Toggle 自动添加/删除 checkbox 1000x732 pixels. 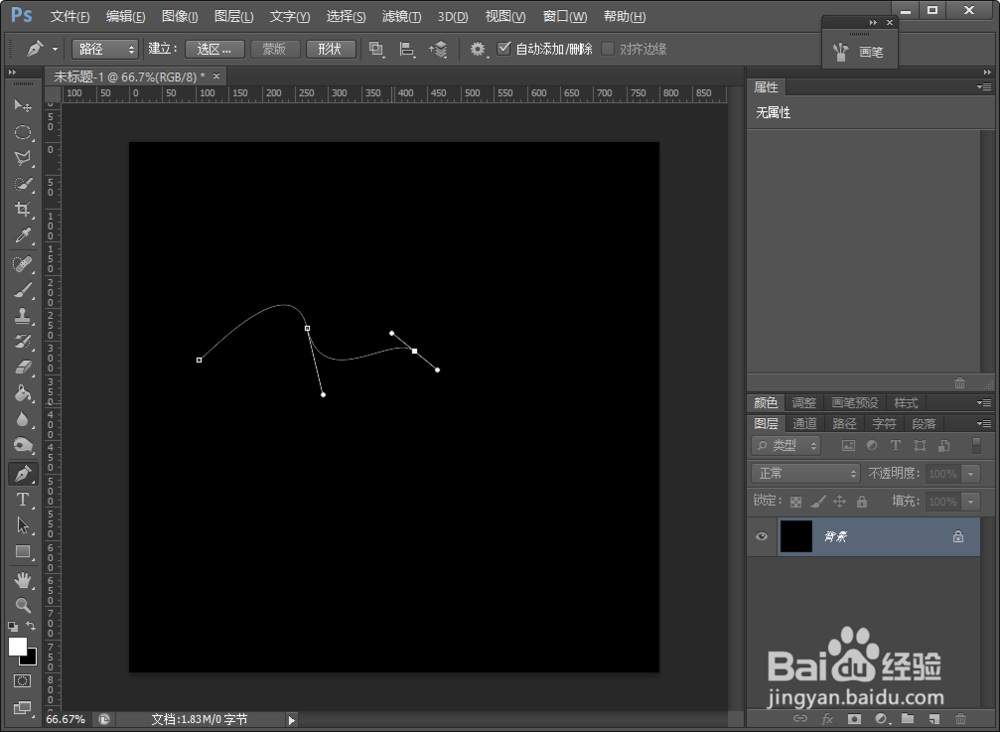click(504, 48)
